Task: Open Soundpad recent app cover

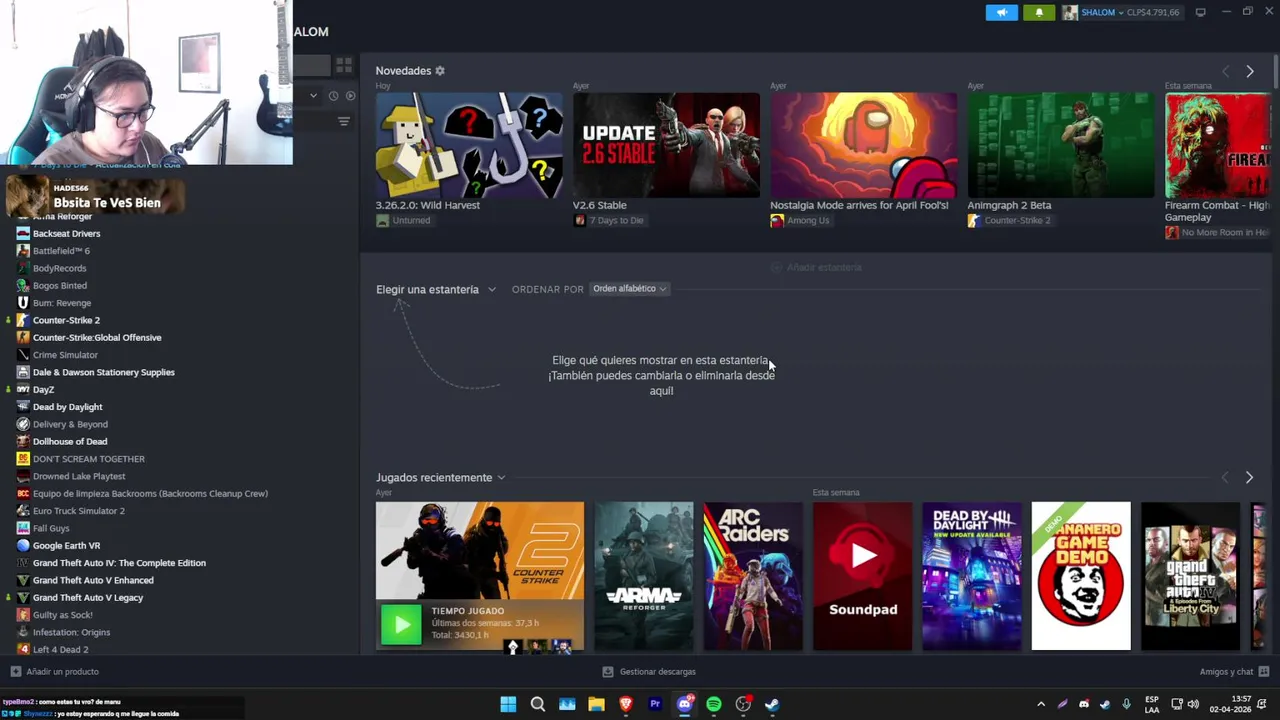Action: [862, 576]
